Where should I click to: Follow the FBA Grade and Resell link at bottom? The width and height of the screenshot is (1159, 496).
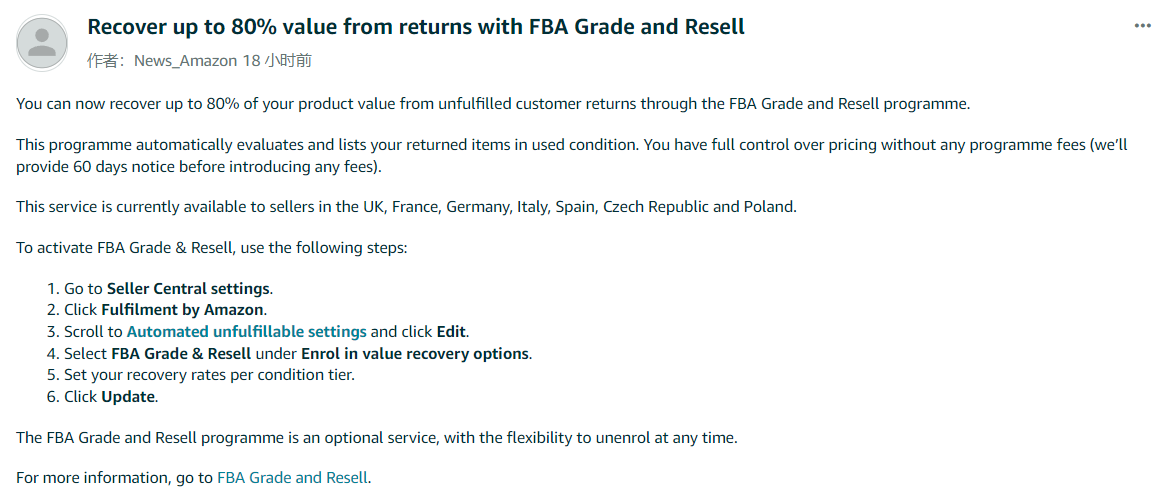292,478
